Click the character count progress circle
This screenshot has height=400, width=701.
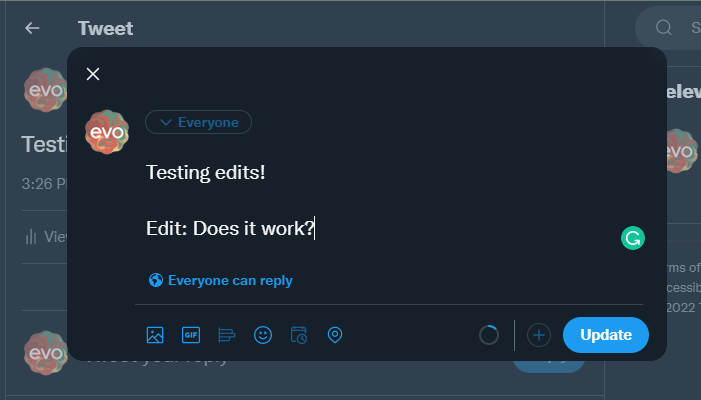coord(489,335)
